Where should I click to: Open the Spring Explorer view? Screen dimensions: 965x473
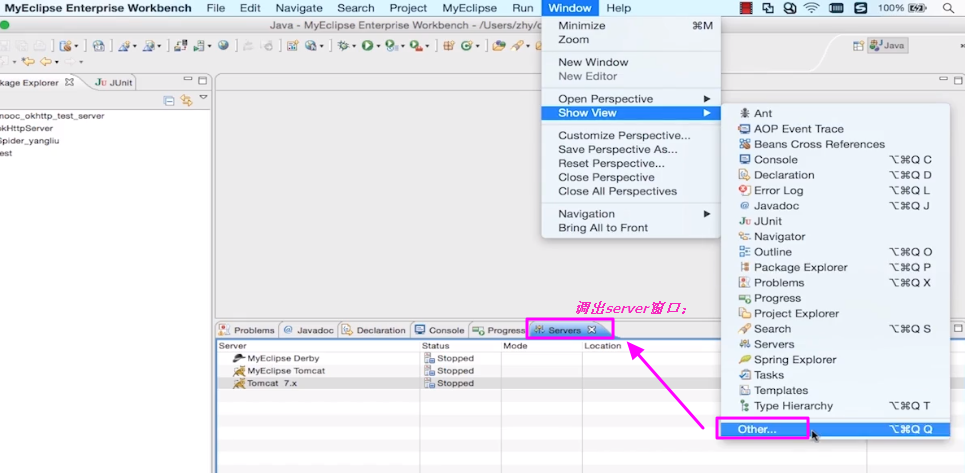(x=836, y=359)
